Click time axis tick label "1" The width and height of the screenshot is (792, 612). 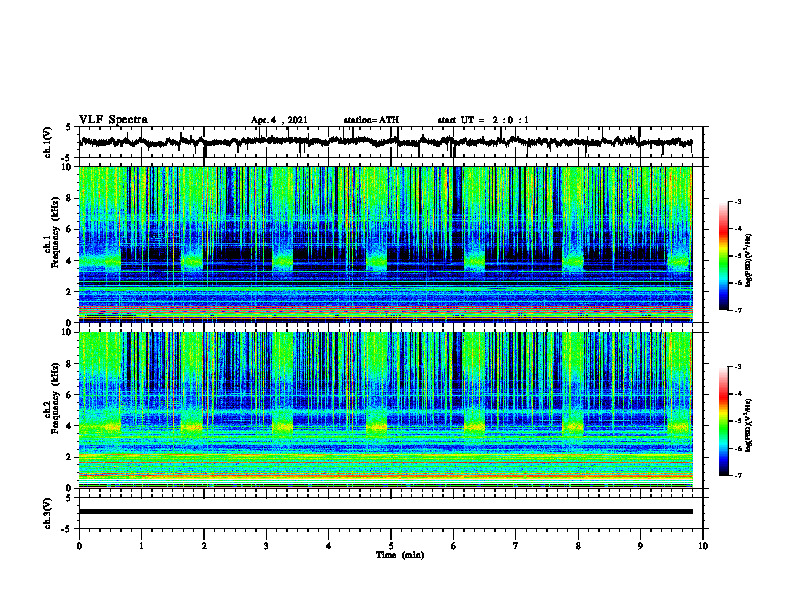click(141, 546)
